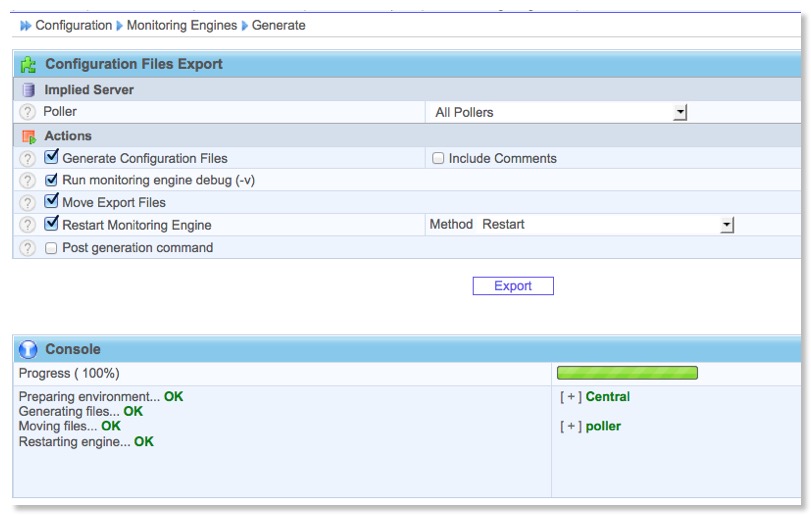The height and width of the screenshot is (515, 811).
Task: Click help icon beside Run monitoring engine debug
Action: coord(28,181)
